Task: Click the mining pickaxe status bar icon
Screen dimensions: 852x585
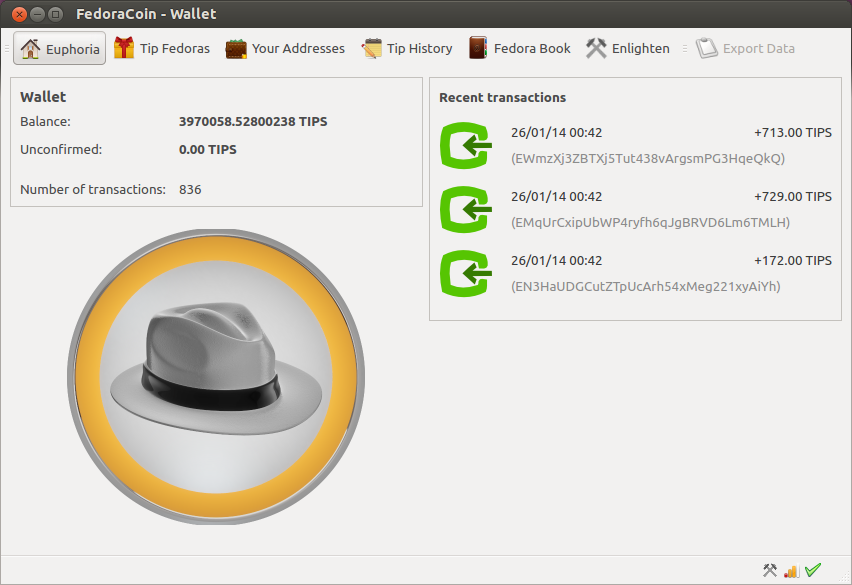Action: (769, 570)
